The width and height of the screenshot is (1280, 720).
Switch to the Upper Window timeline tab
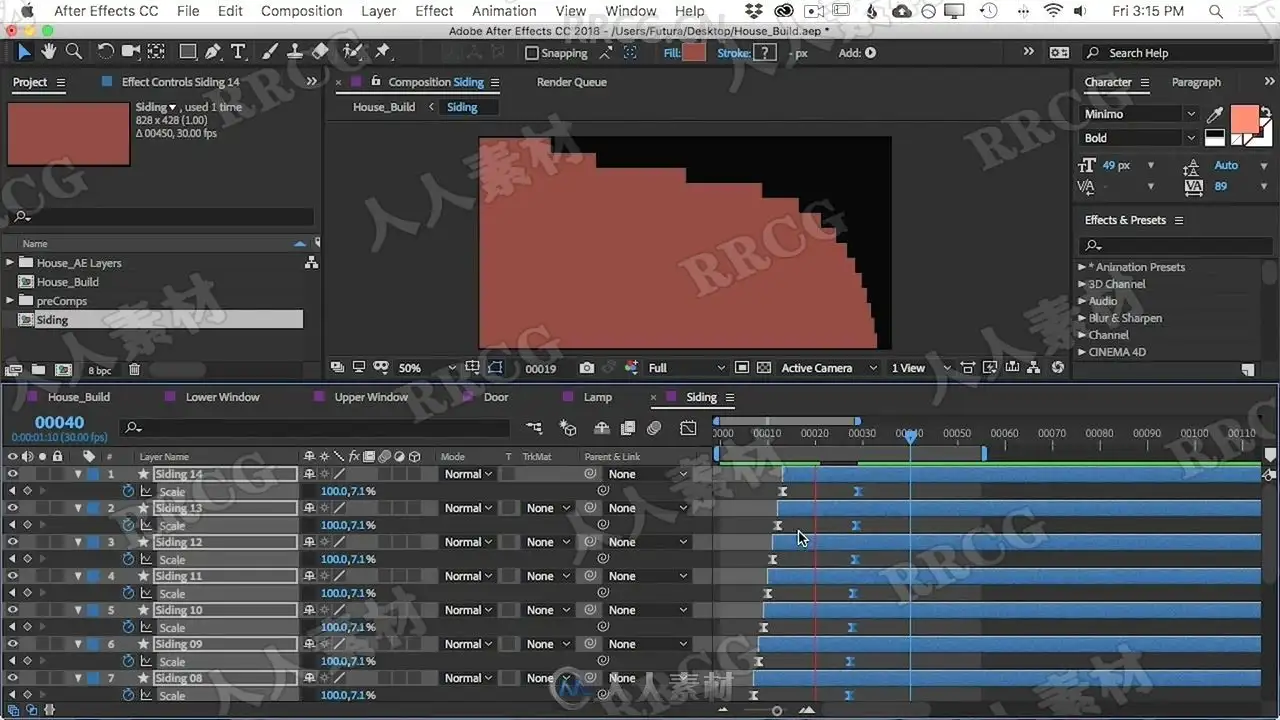[x=371, y=397]
